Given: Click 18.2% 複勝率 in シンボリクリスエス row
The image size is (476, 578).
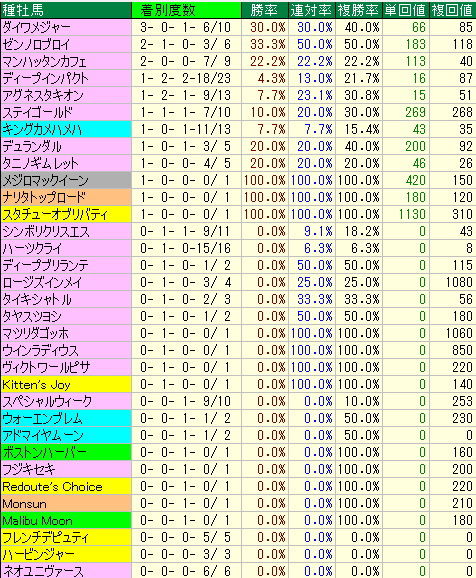Looking at the screenshot, I should click(x=362, y=231).
